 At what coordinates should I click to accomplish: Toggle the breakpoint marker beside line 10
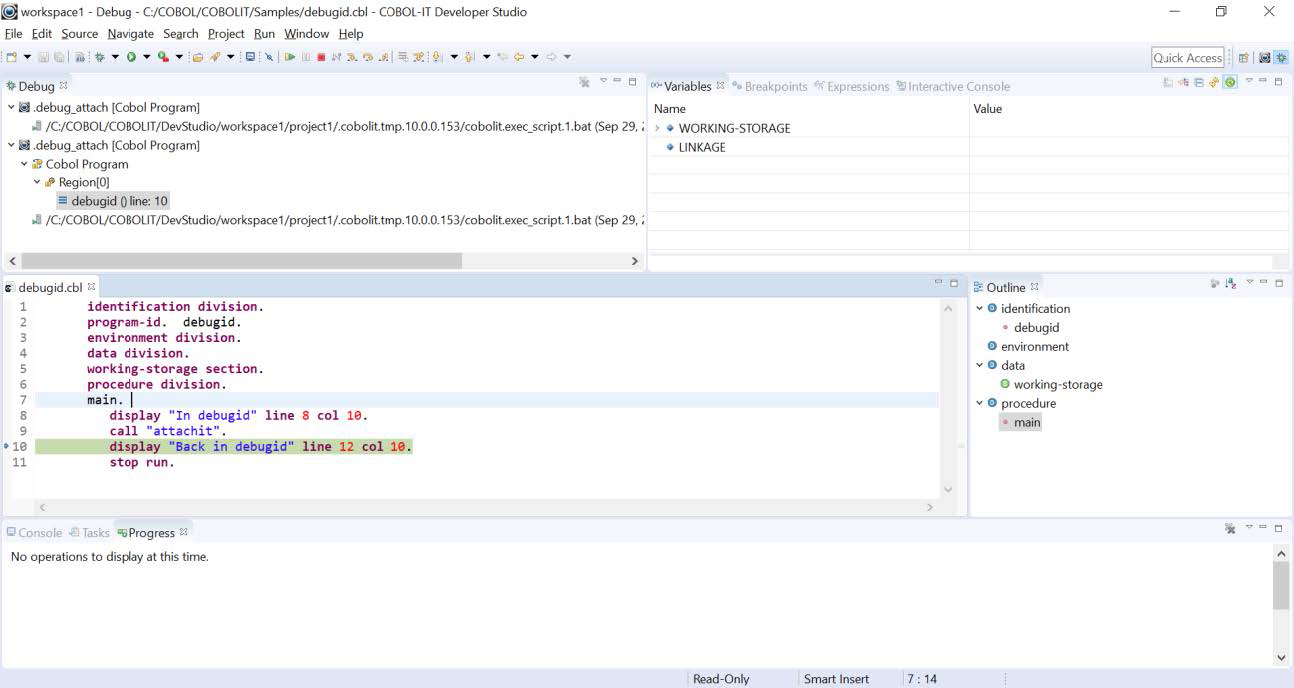[7, 446]
